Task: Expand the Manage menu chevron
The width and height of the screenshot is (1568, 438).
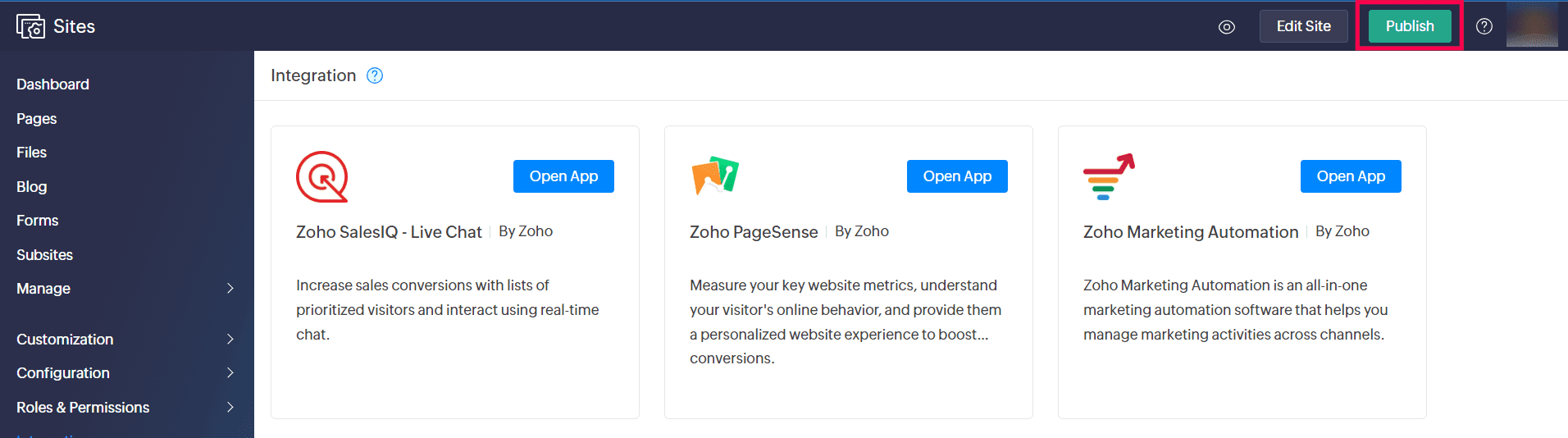Action: (230, 288)
